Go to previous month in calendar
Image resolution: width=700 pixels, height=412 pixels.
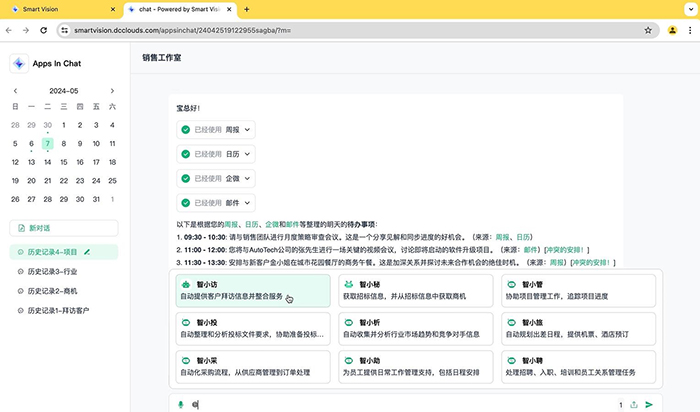tap(15, 90)
